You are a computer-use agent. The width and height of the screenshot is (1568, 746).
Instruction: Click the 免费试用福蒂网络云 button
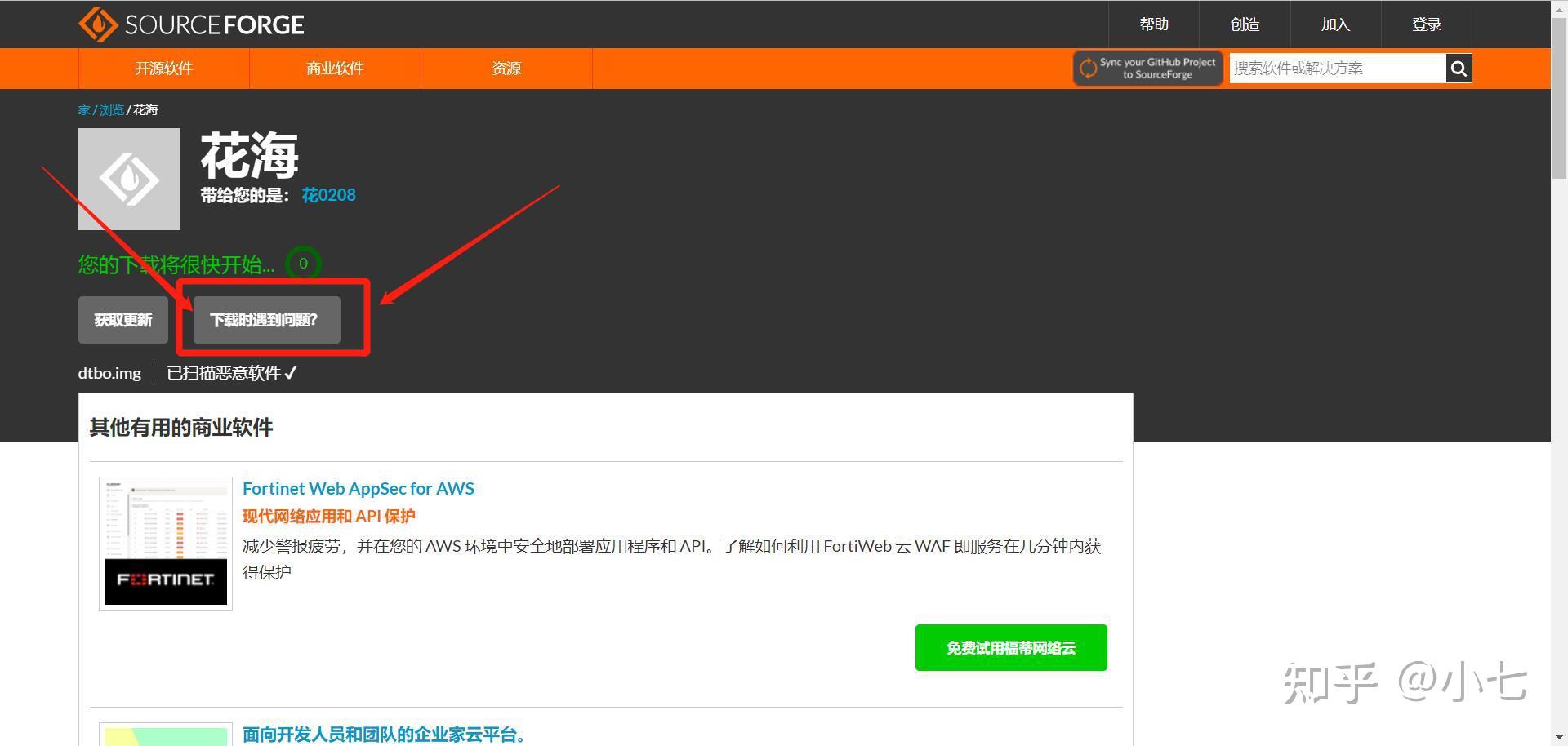(1011, 648)
